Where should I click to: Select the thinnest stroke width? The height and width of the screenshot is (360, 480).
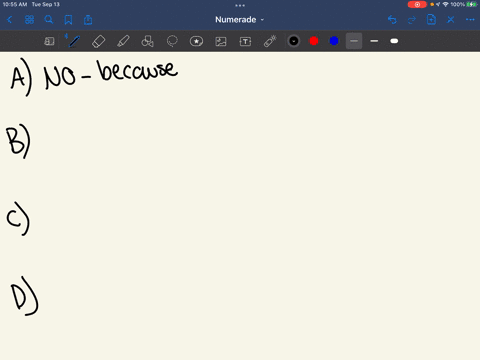click(354, 41)
